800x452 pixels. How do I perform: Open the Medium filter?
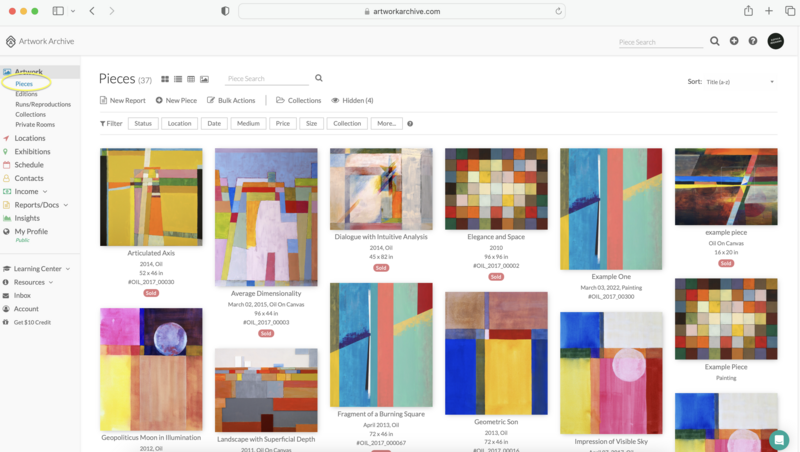click(x=248, y=123)
